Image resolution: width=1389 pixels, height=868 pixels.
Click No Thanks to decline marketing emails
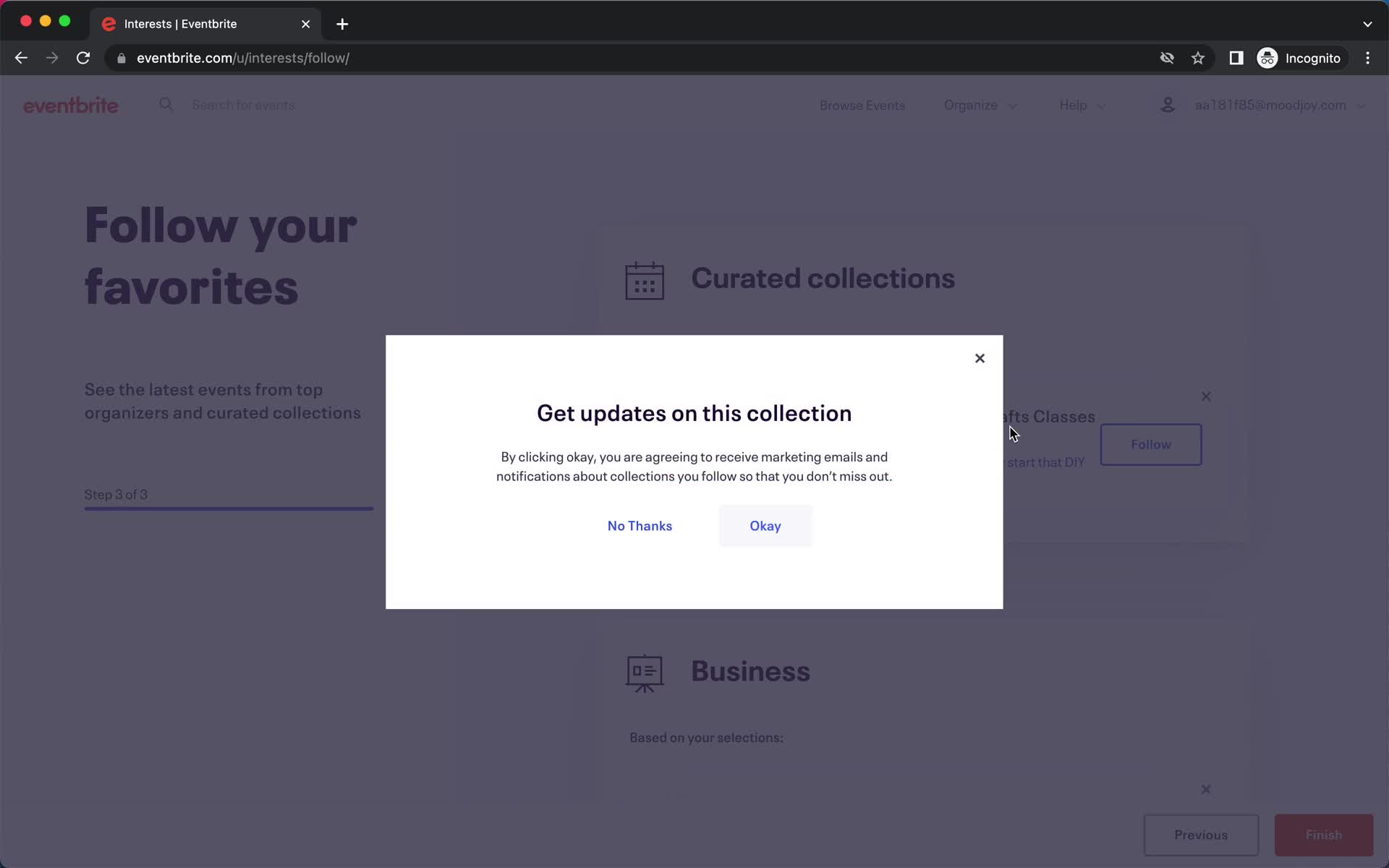(x=640, y=525)
